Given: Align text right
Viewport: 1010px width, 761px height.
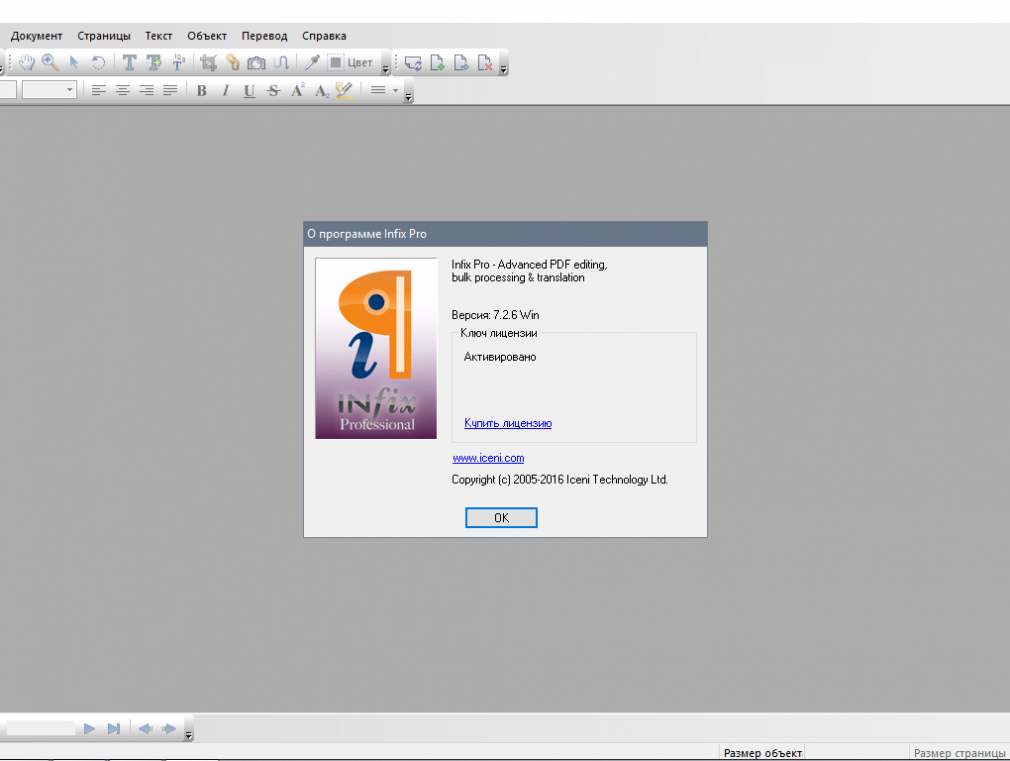Looking at the screenshot, I should pyautogui.click(x=146, y=90).
